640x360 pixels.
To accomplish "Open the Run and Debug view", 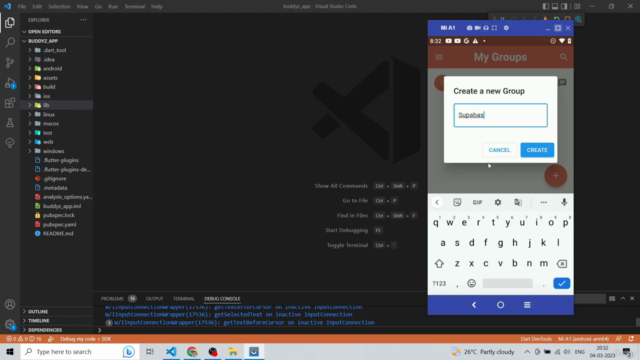I will click(x=10, y=83).
